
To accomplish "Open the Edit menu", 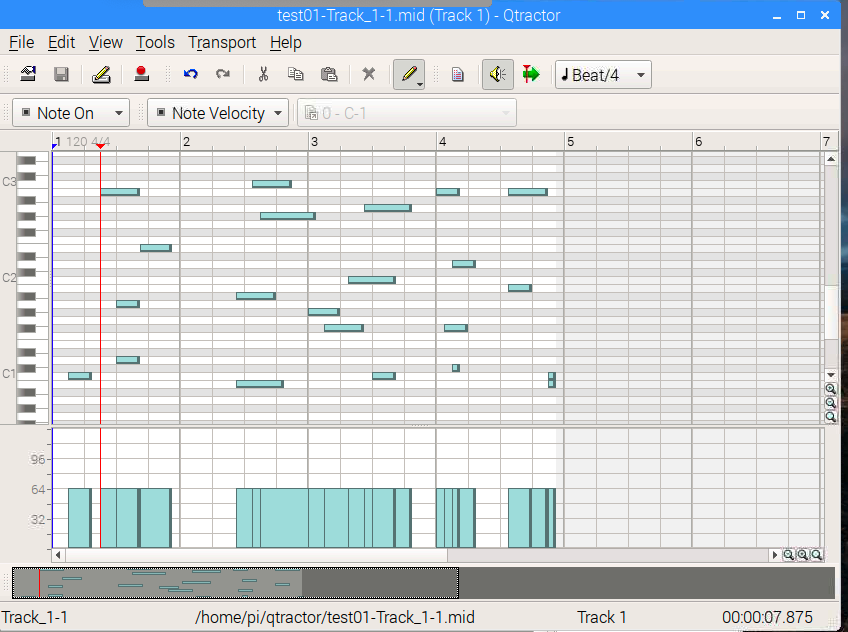I will coord(61,42).
